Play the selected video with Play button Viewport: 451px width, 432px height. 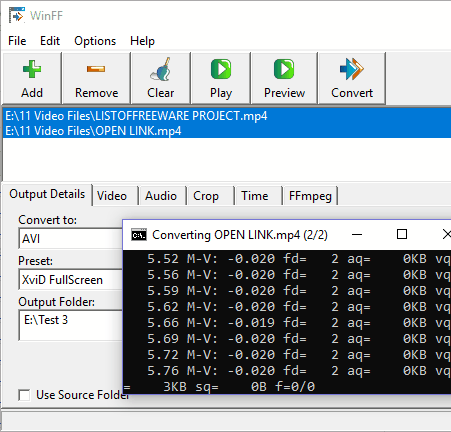tap(221, 78)
